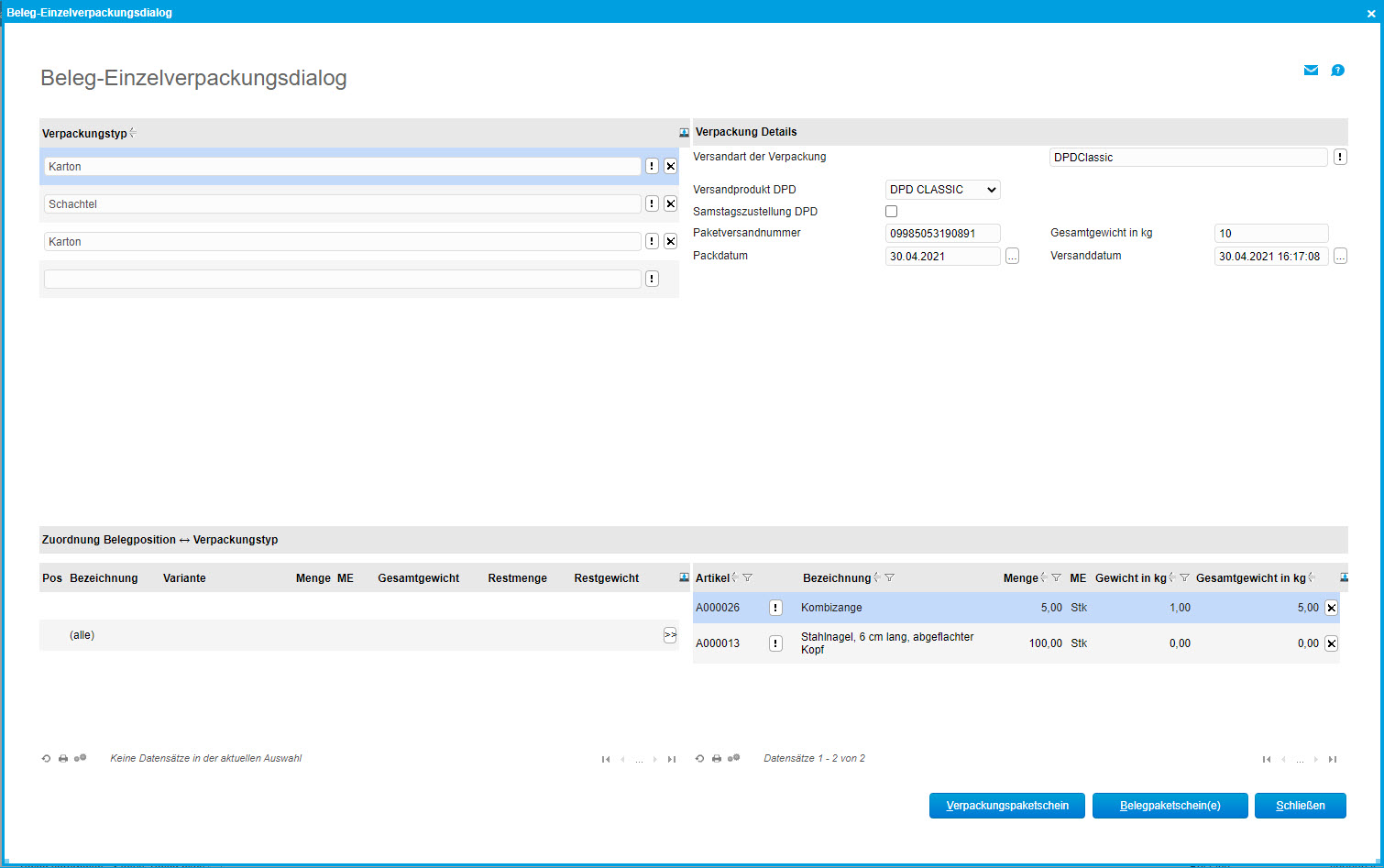Viewport: 1384px width, 868px height.
Task: Sort the right Bezeichnung column
Action: (x=877, y=577)
